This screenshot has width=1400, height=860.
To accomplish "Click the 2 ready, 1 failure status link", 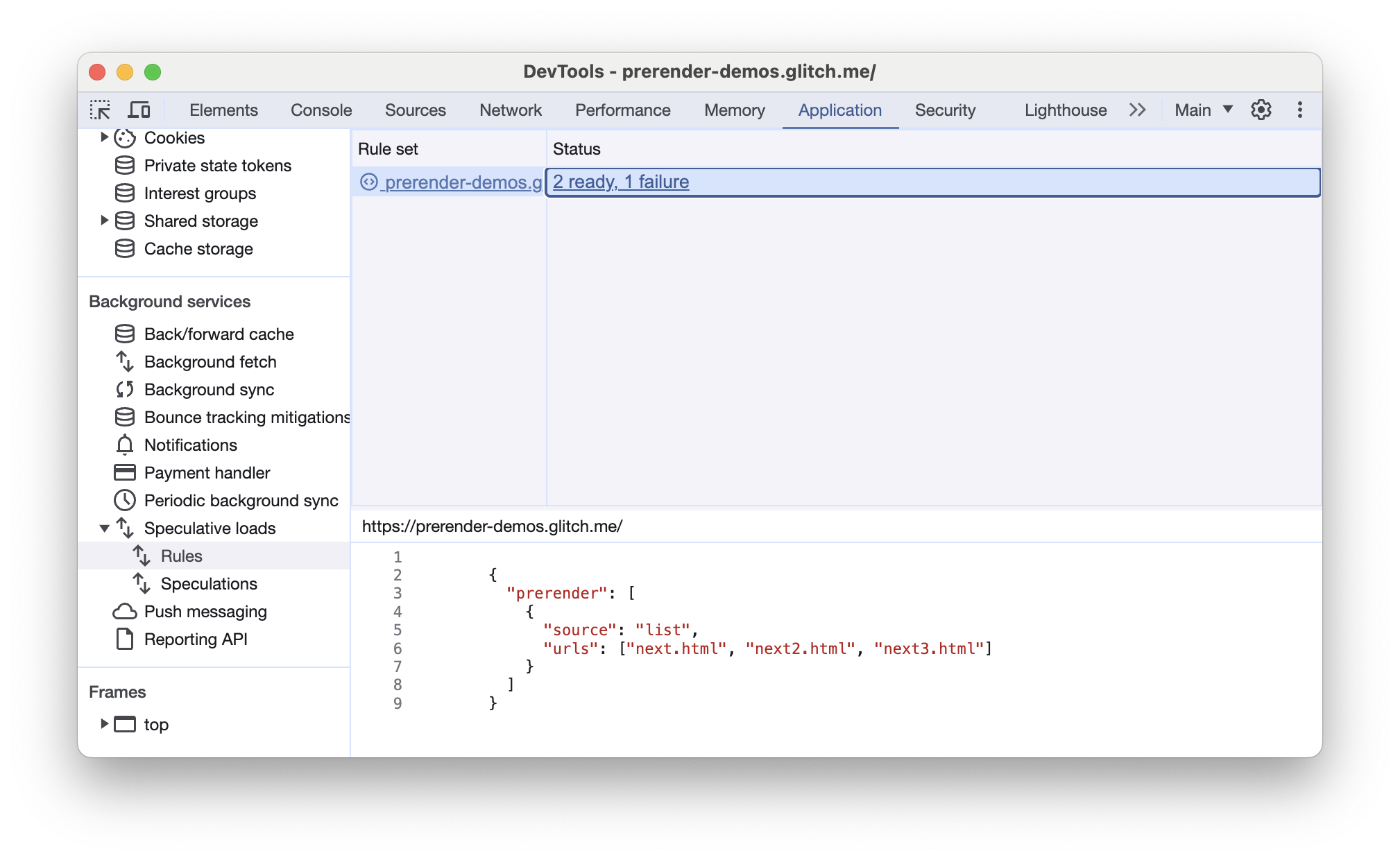I will click(620, 181).
